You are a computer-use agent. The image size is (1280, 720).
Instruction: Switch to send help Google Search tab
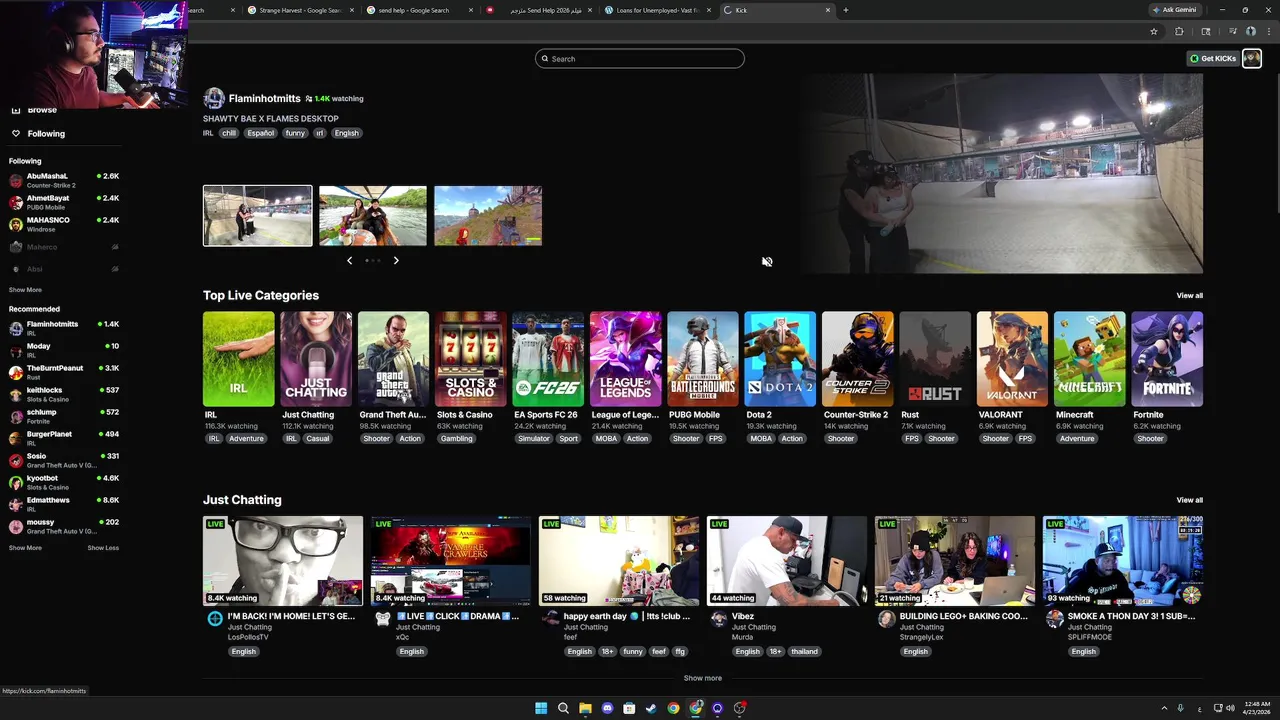(x=418, y=10)
